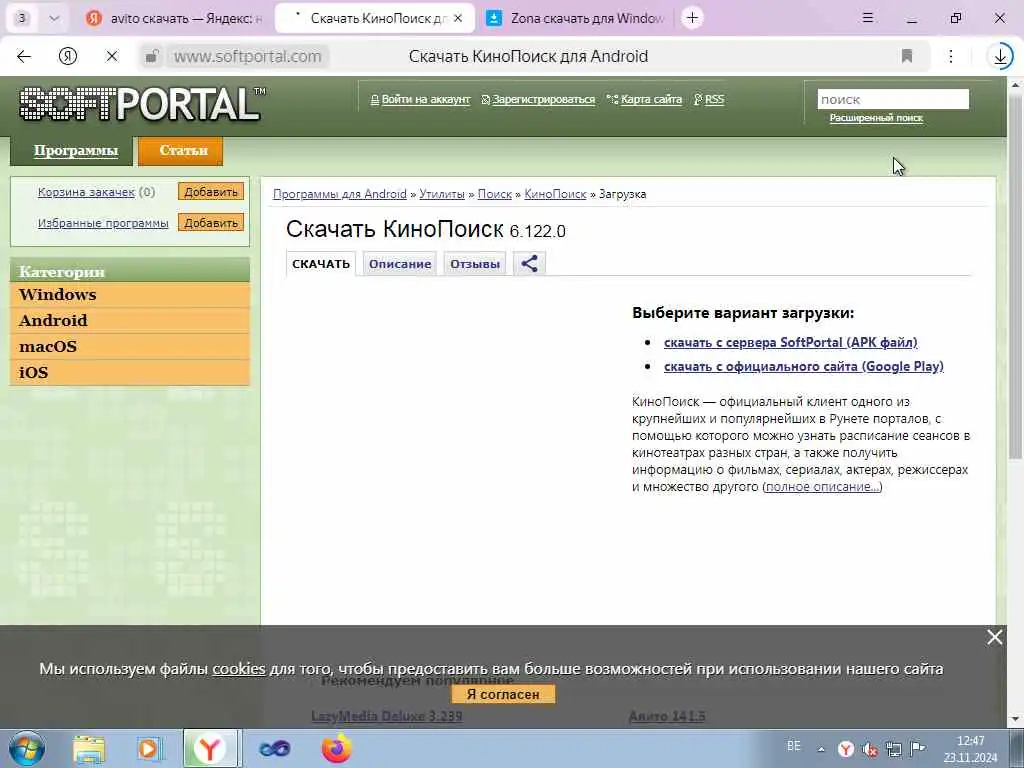Select the Android category
Image resolution: width=1024 pixels, height=768 pixels.
130,321
